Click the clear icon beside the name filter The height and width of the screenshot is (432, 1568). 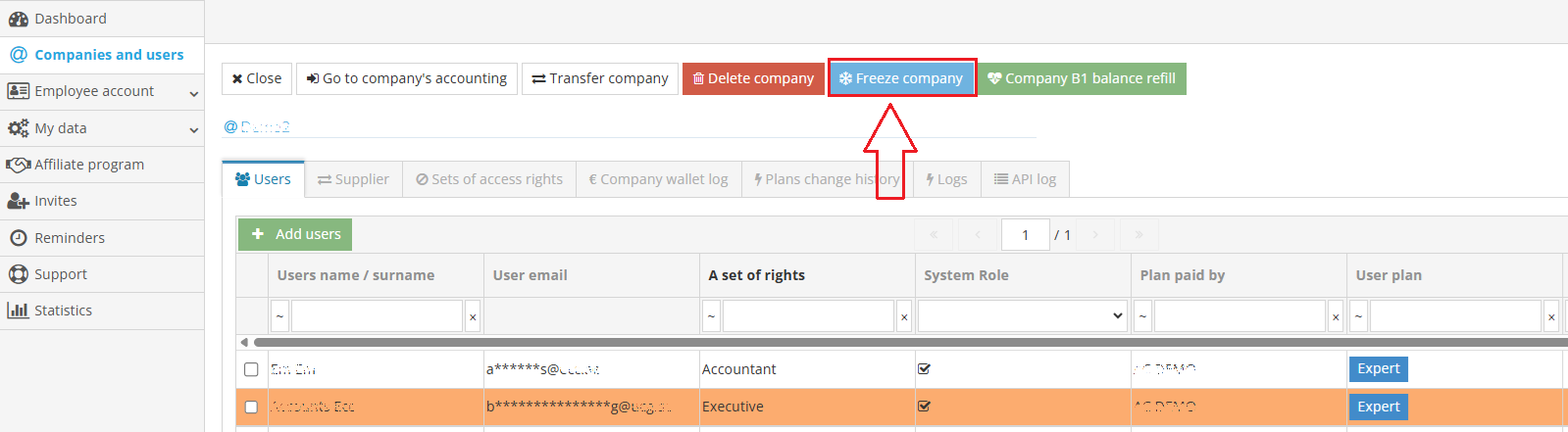point(473,316)
